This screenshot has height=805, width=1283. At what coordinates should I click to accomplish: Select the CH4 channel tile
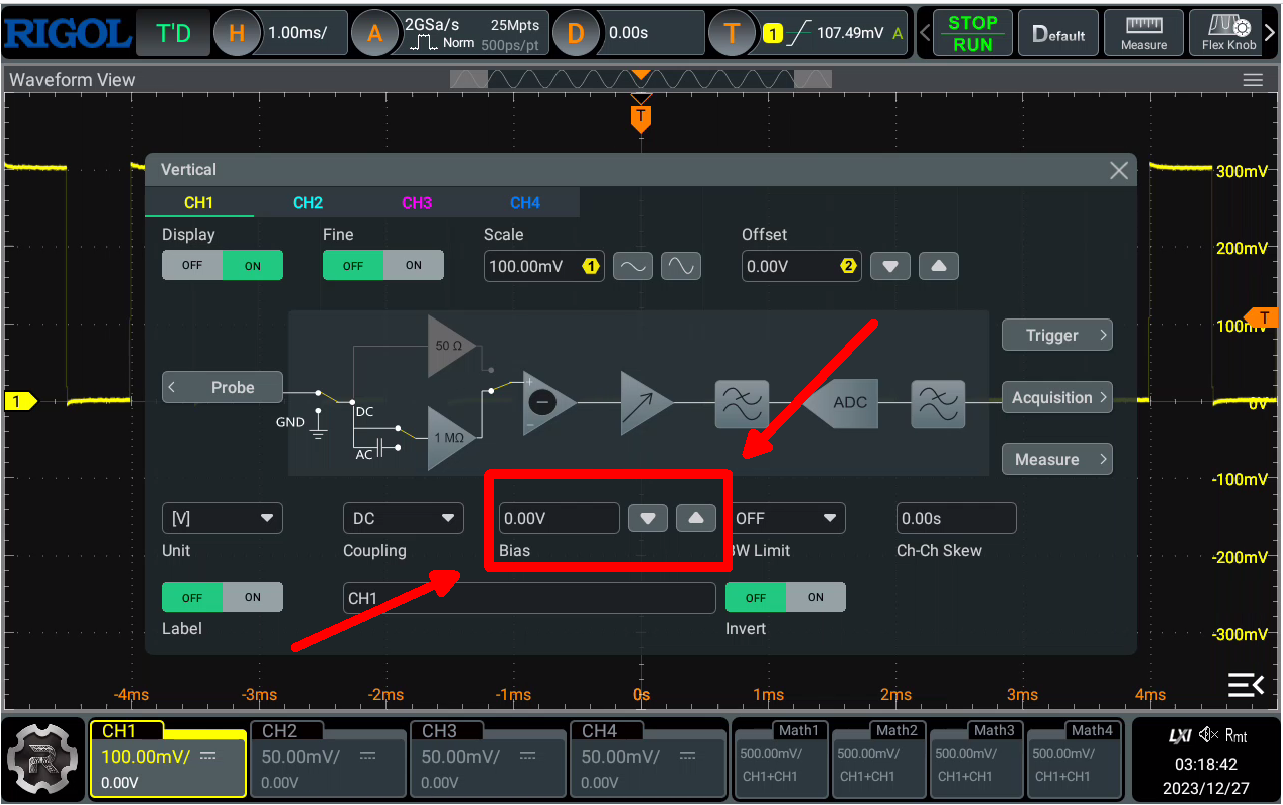click(648, 759)
